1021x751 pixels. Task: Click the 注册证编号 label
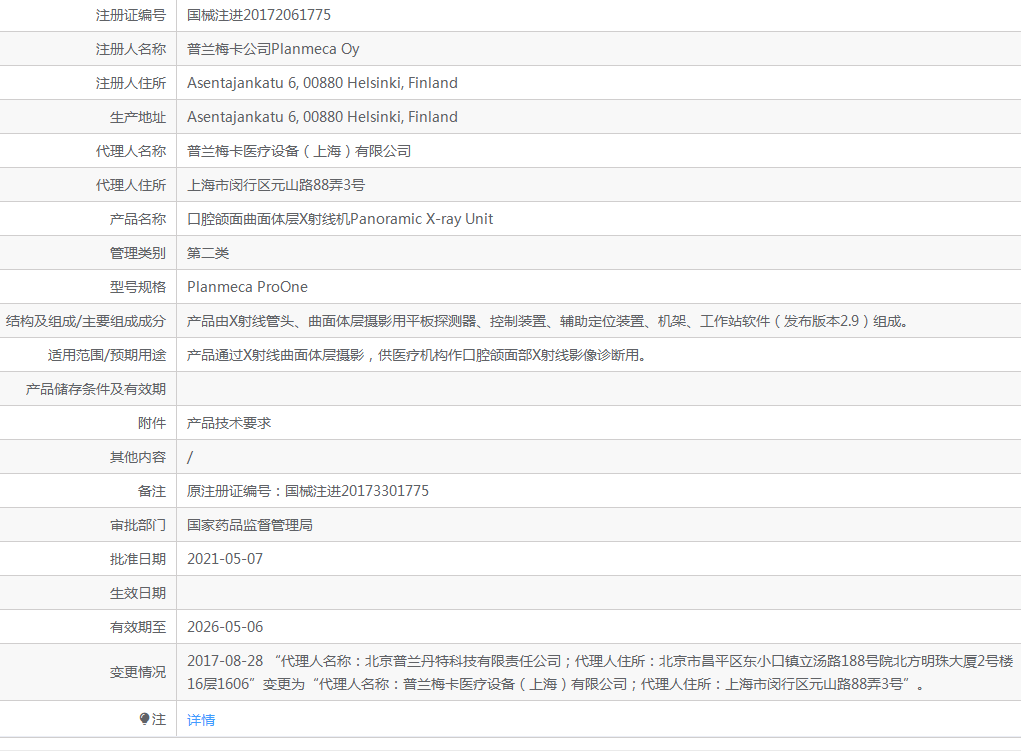[x=131, y=15]
